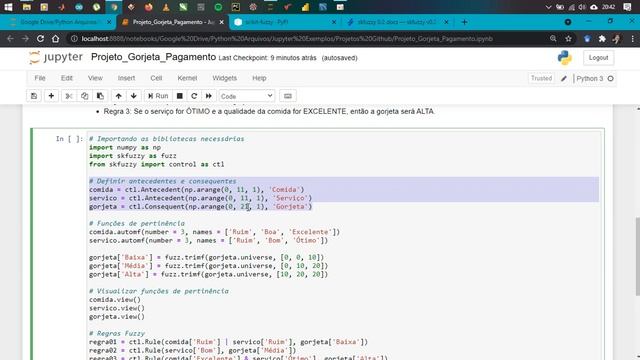Open the Help menu
This screenshot has width=640, height=360.
(x=259, y=78)
